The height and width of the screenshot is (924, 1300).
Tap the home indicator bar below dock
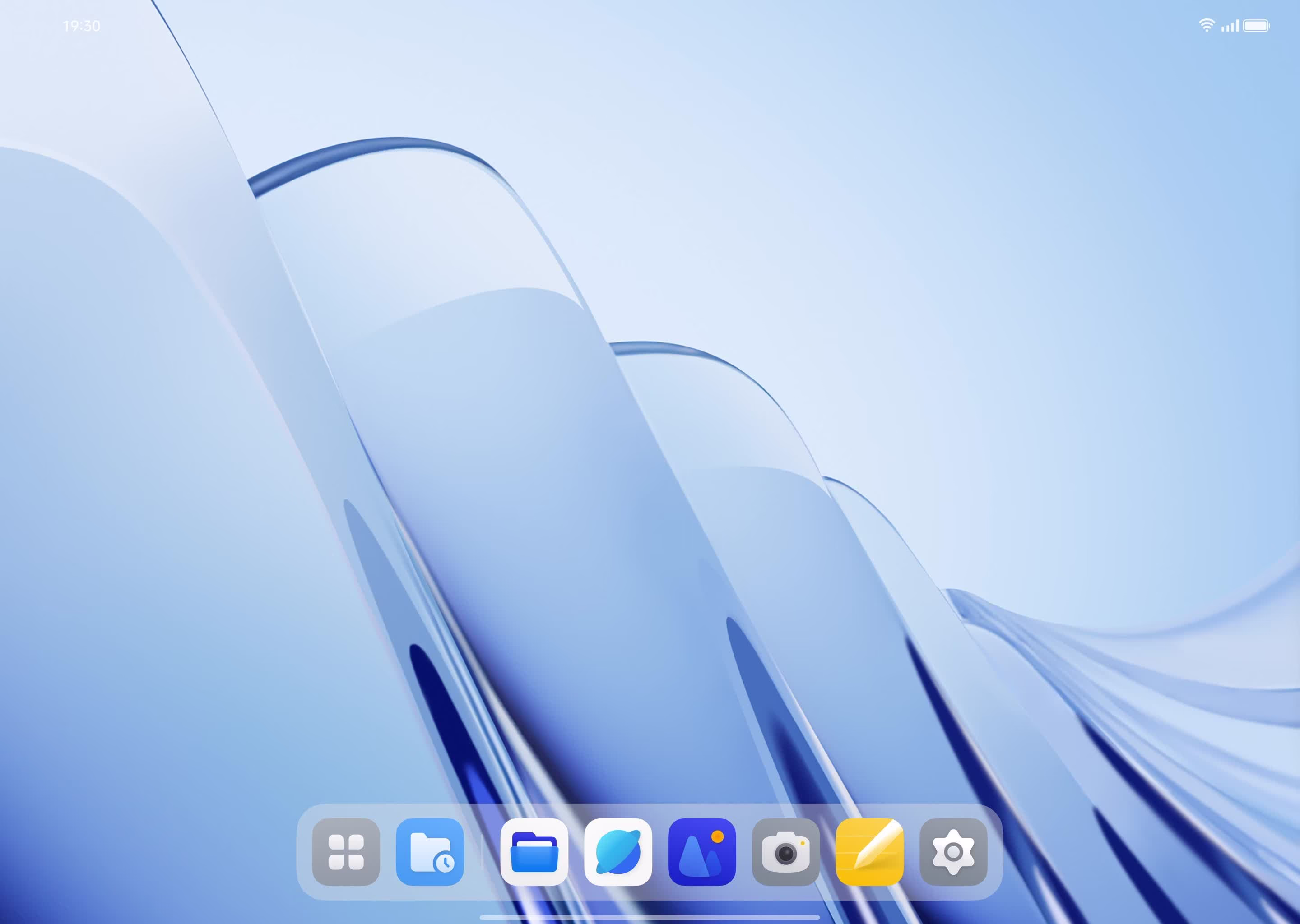coord(650,917)
